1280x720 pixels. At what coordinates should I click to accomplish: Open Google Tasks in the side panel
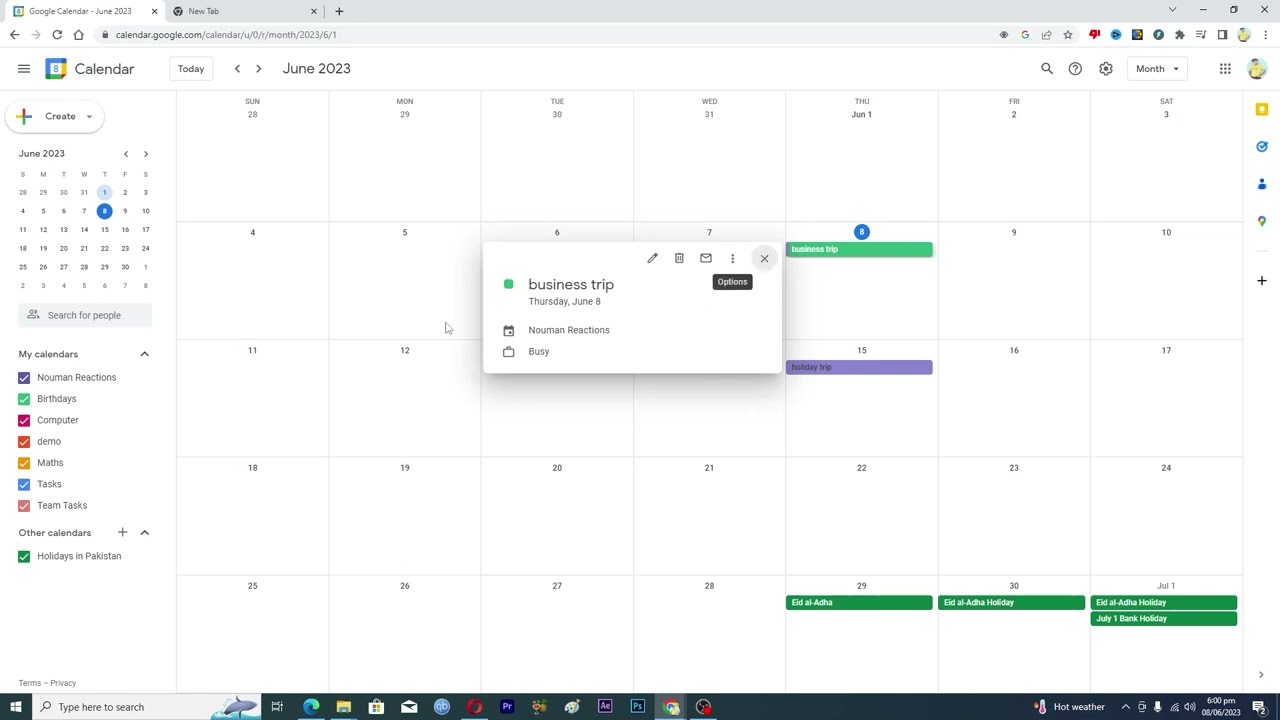tap(1262, 147)
